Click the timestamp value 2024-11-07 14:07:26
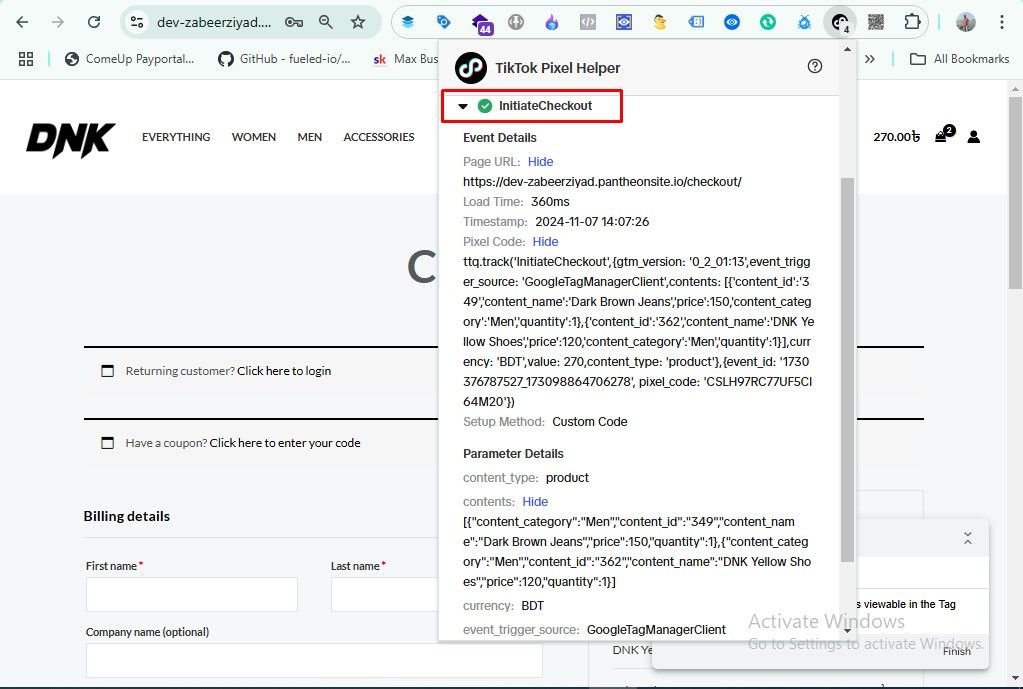The width and height of the screenshot is (1023, 689). pos(592,222)
